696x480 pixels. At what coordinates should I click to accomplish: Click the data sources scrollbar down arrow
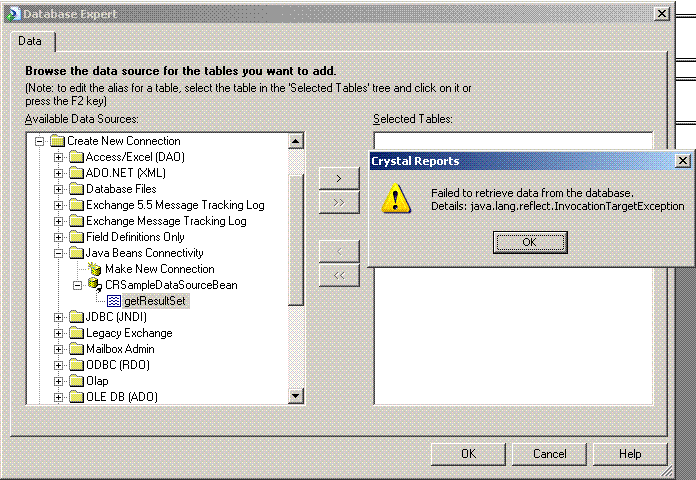296,395
